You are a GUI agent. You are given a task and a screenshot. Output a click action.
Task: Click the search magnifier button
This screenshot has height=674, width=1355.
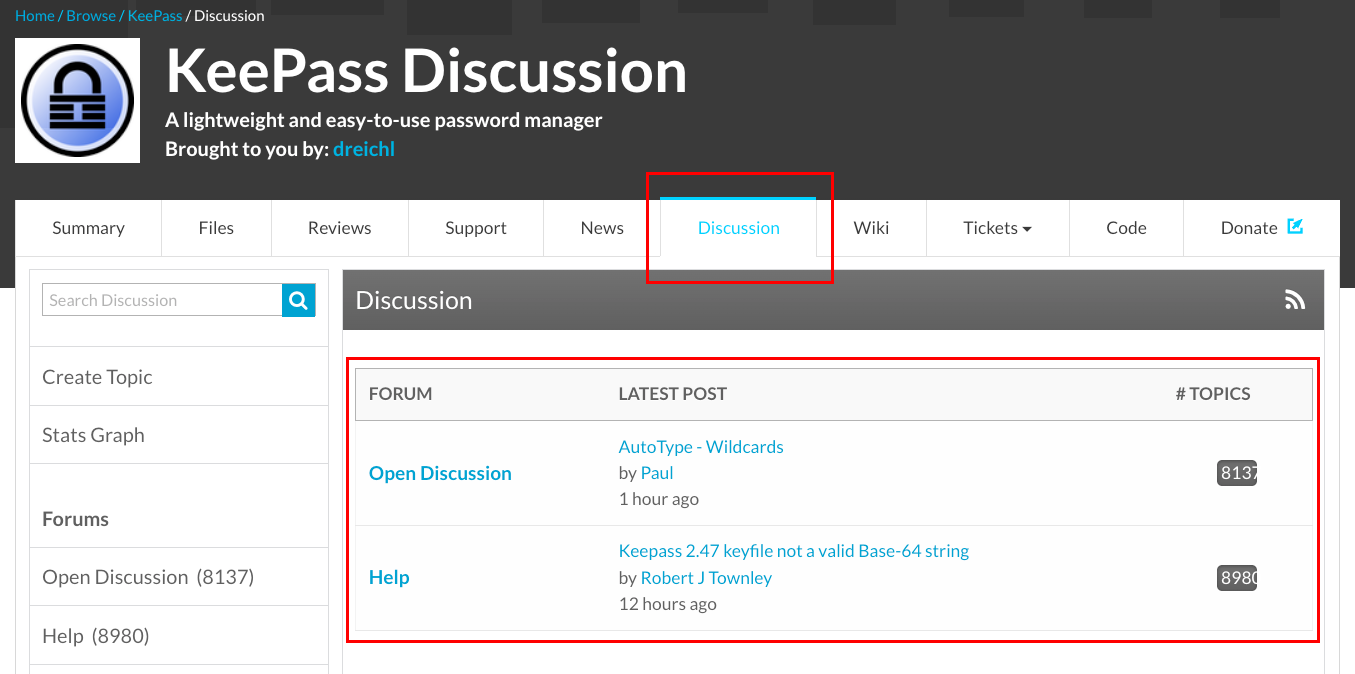[298, 300]
